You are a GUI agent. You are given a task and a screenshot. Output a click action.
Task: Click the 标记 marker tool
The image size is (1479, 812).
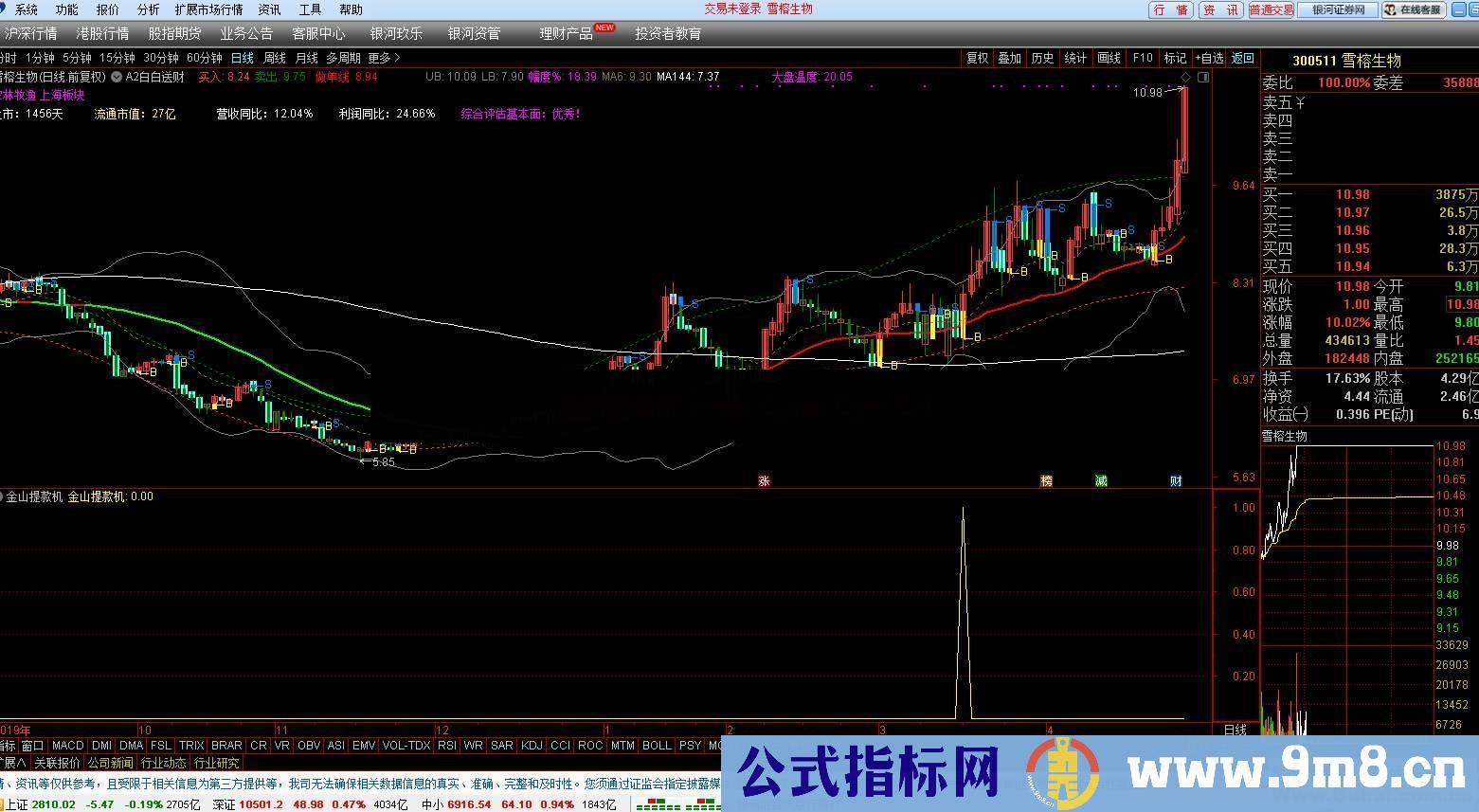[1174, 58]
